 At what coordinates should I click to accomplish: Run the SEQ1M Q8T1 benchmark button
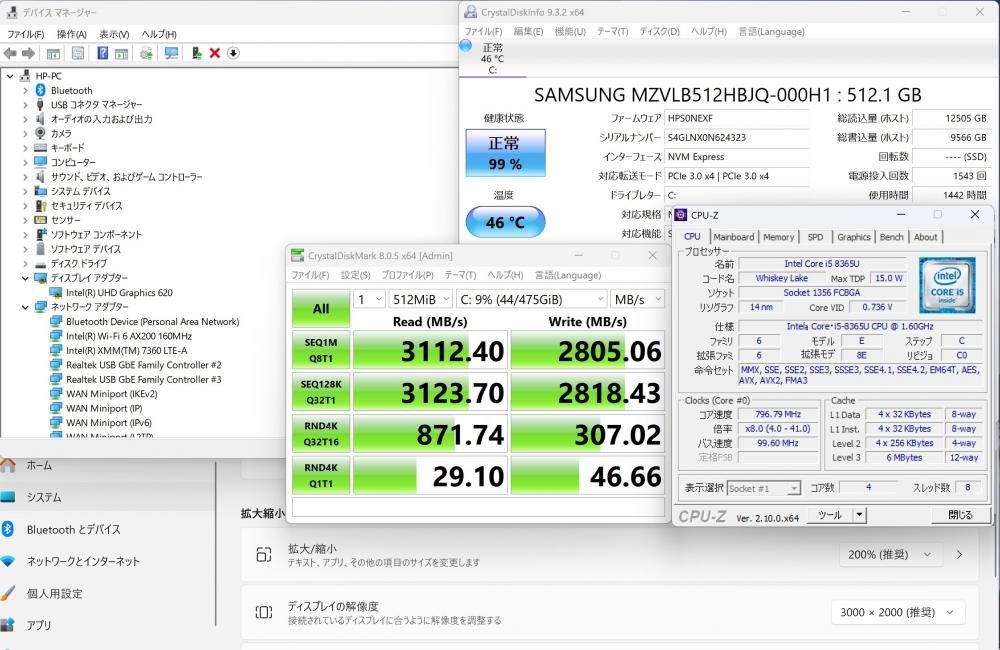321,350
